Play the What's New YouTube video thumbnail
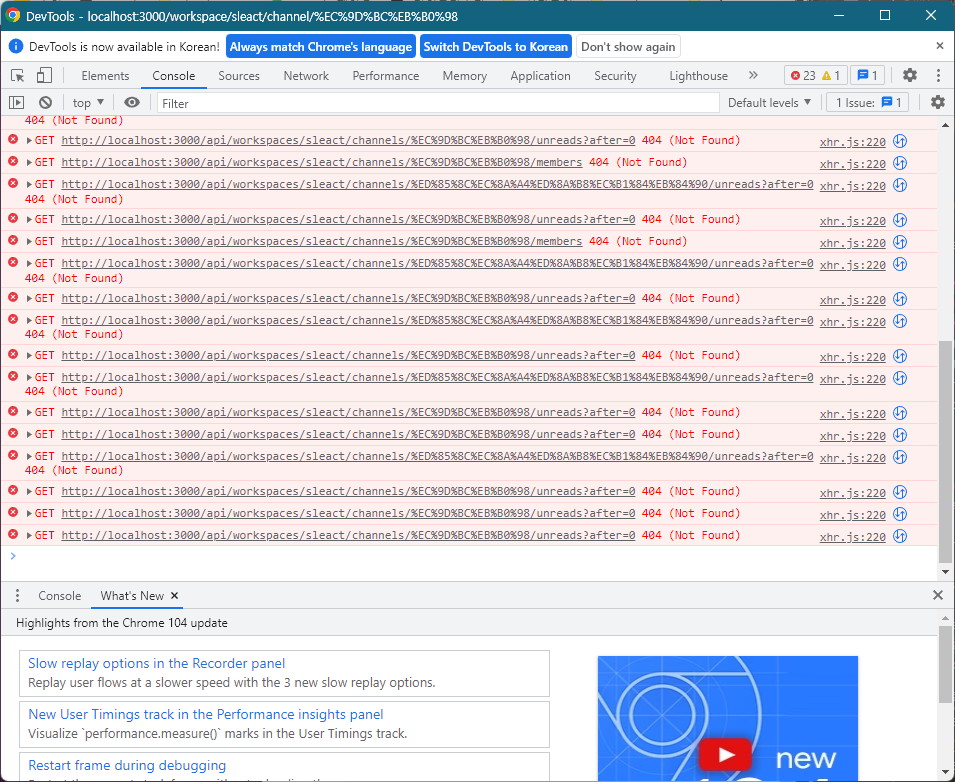Image resolution: width=955 pixels, height=782 pixels. click(726, 754)
